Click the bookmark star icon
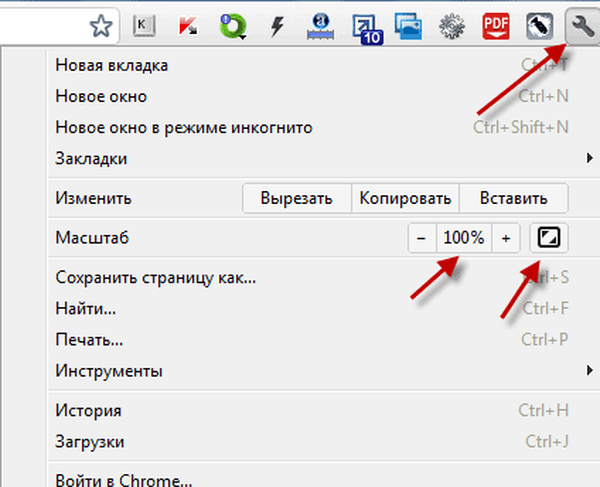The width and height of the screenshot is (600, 487). click(x=101, y=26)
